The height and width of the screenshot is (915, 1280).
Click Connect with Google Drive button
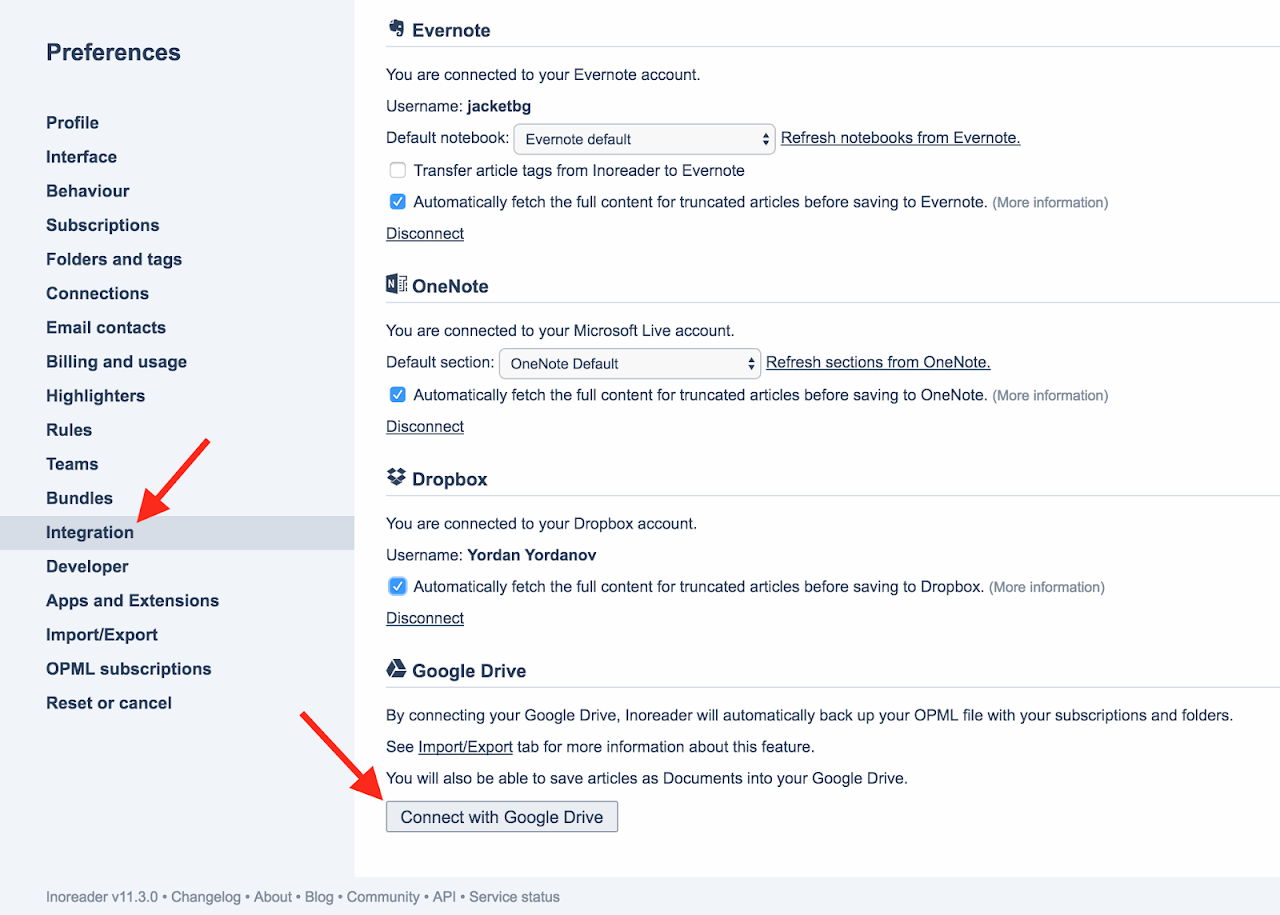pyautogui.click(x=502, y=817)
